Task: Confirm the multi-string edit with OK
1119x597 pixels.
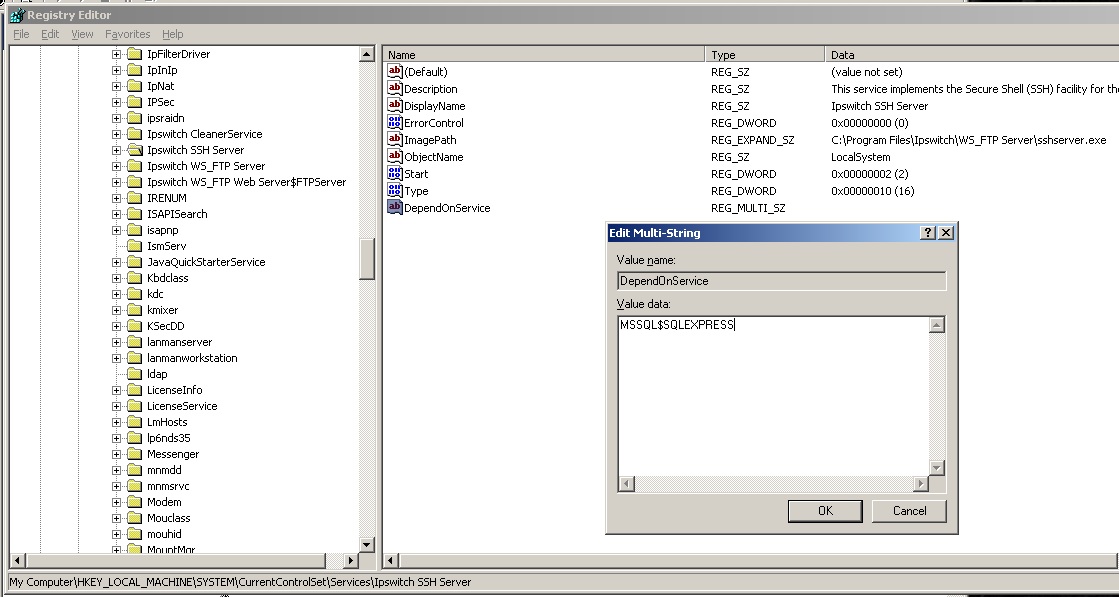Action: tap(825, 511)
